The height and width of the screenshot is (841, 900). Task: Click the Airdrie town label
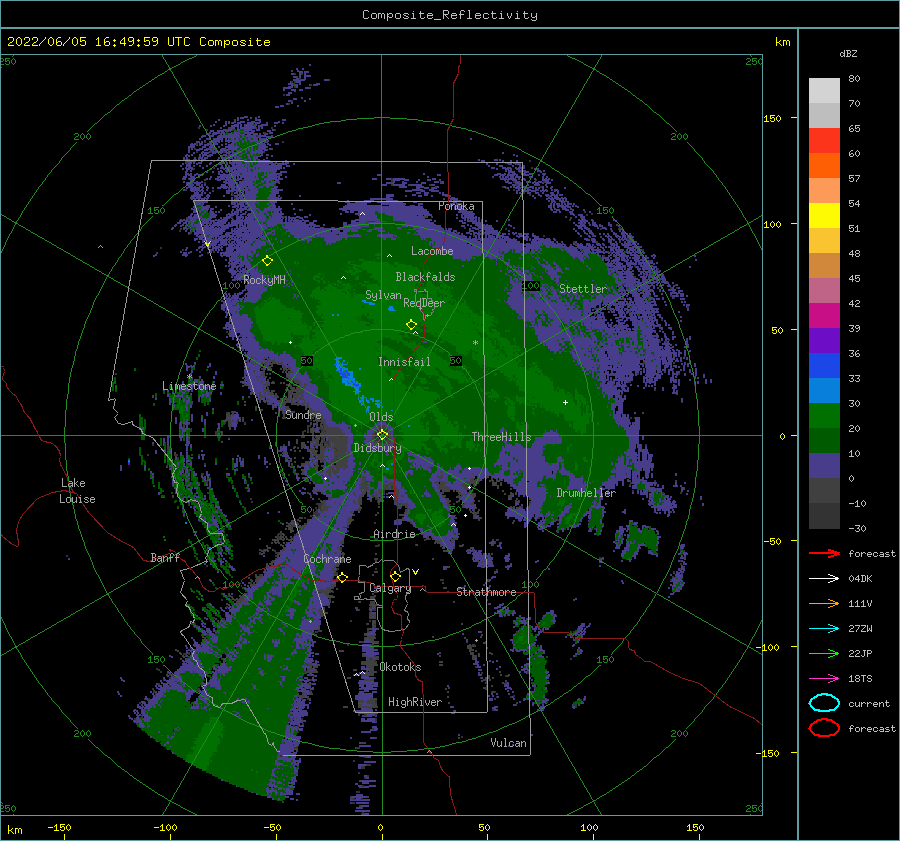click(394, 534)
